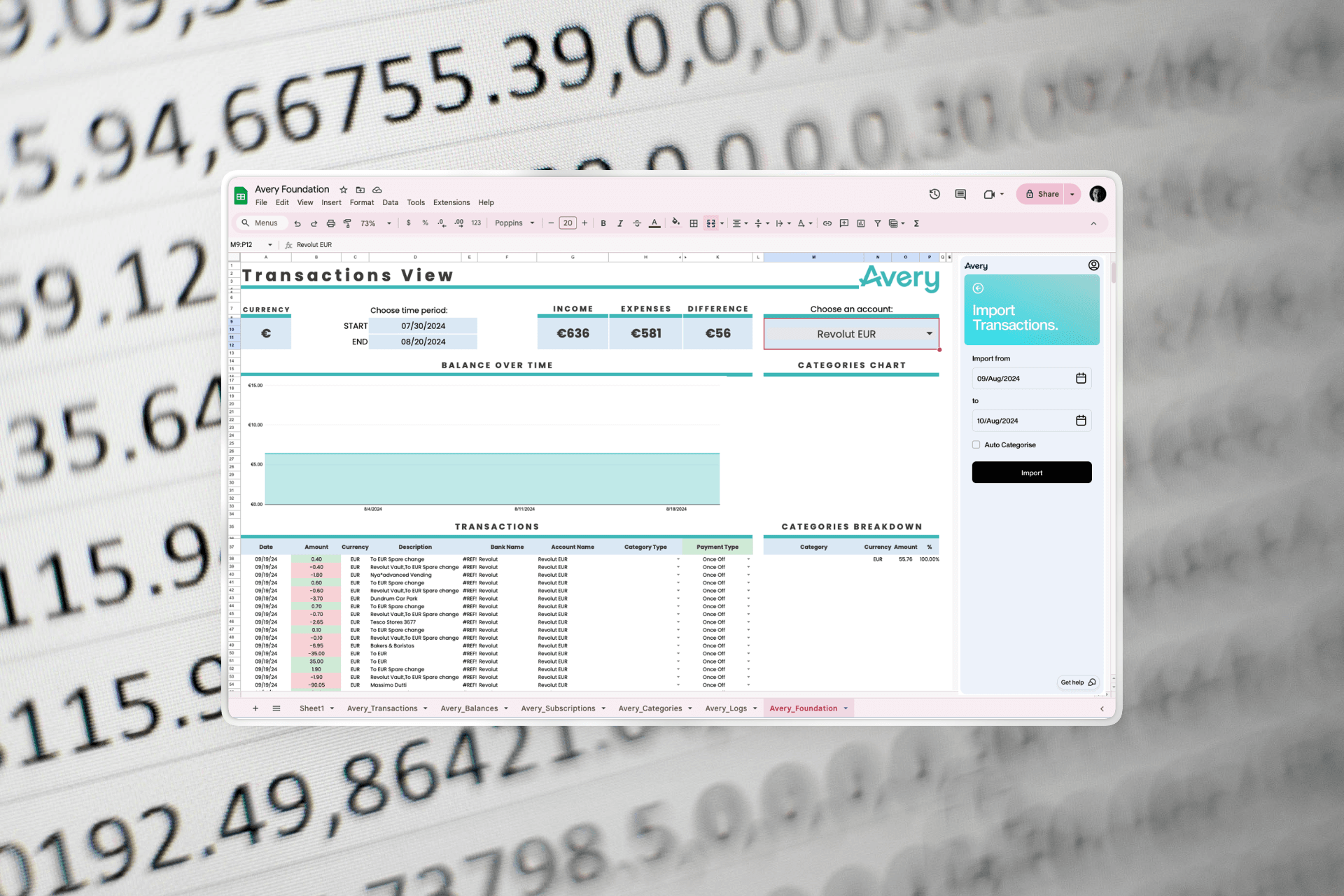Insert a link
1344x896 pixels.
click(827, 223)
